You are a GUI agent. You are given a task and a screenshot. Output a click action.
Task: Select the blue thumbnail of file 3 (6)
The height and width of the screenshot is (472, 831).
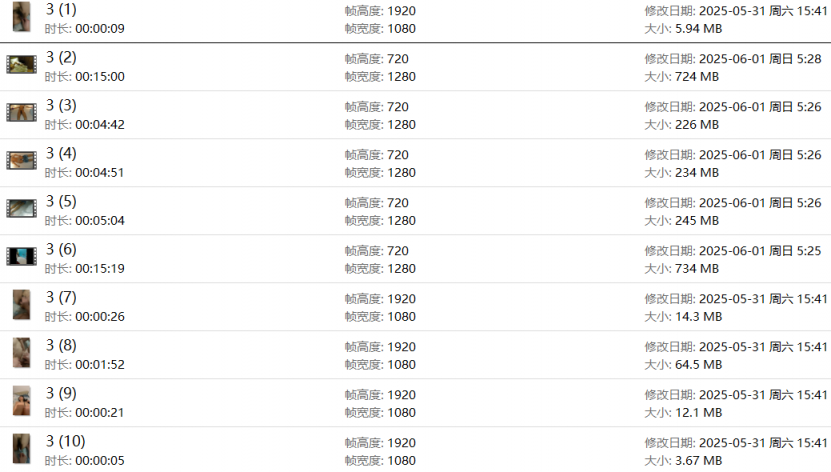(x=21, y=257)
